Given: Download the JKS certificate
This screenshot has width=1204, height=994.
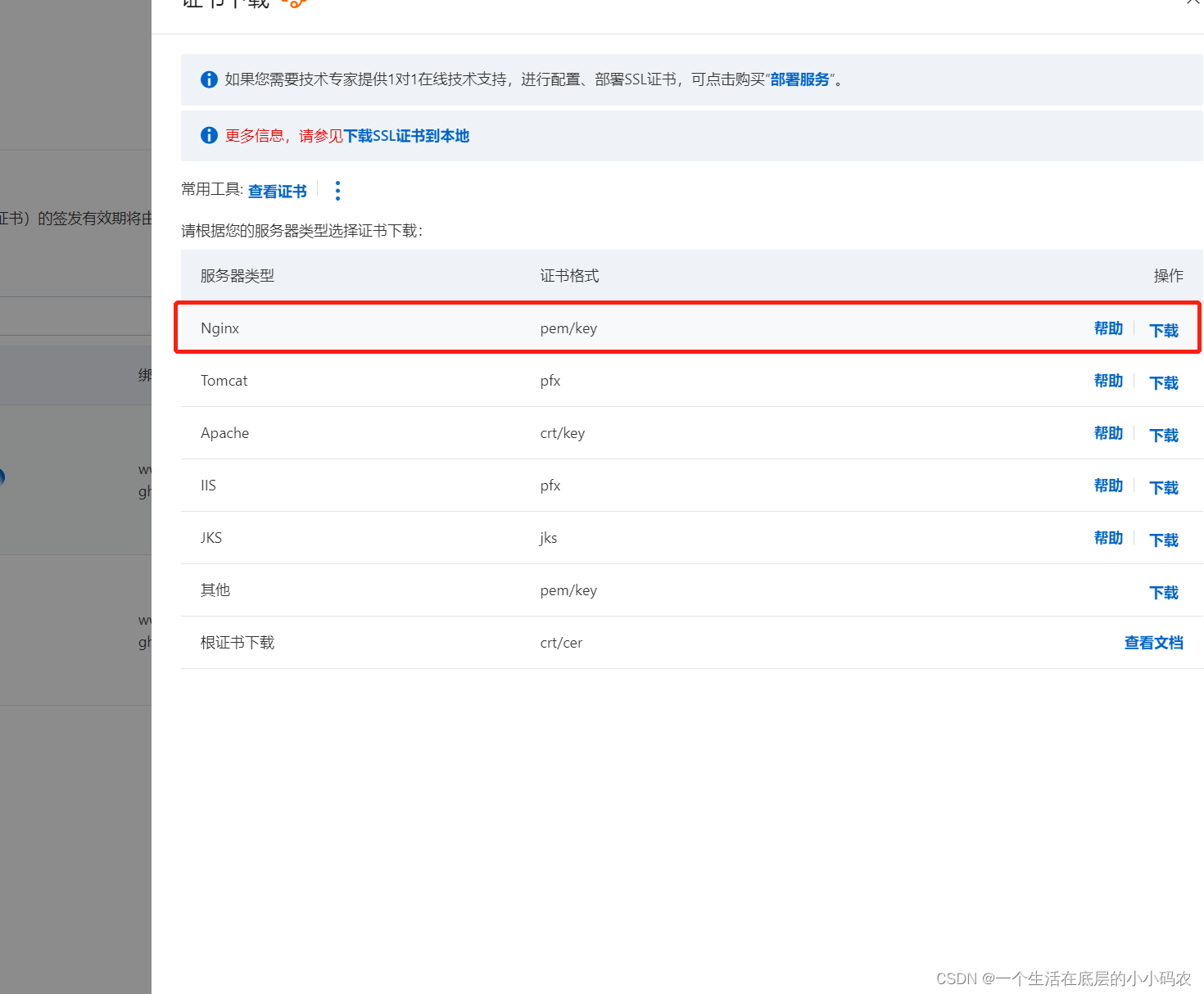Looking at the screenshot, I should pos(1164,540).
